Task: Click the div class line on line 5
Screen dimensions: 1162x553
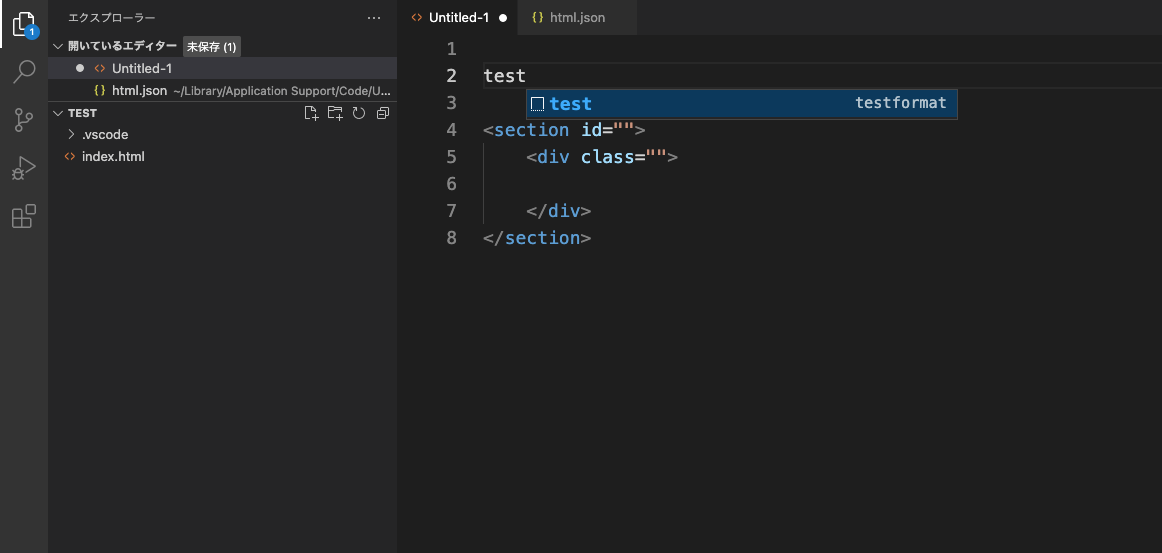Action: (x=602, y=157)
